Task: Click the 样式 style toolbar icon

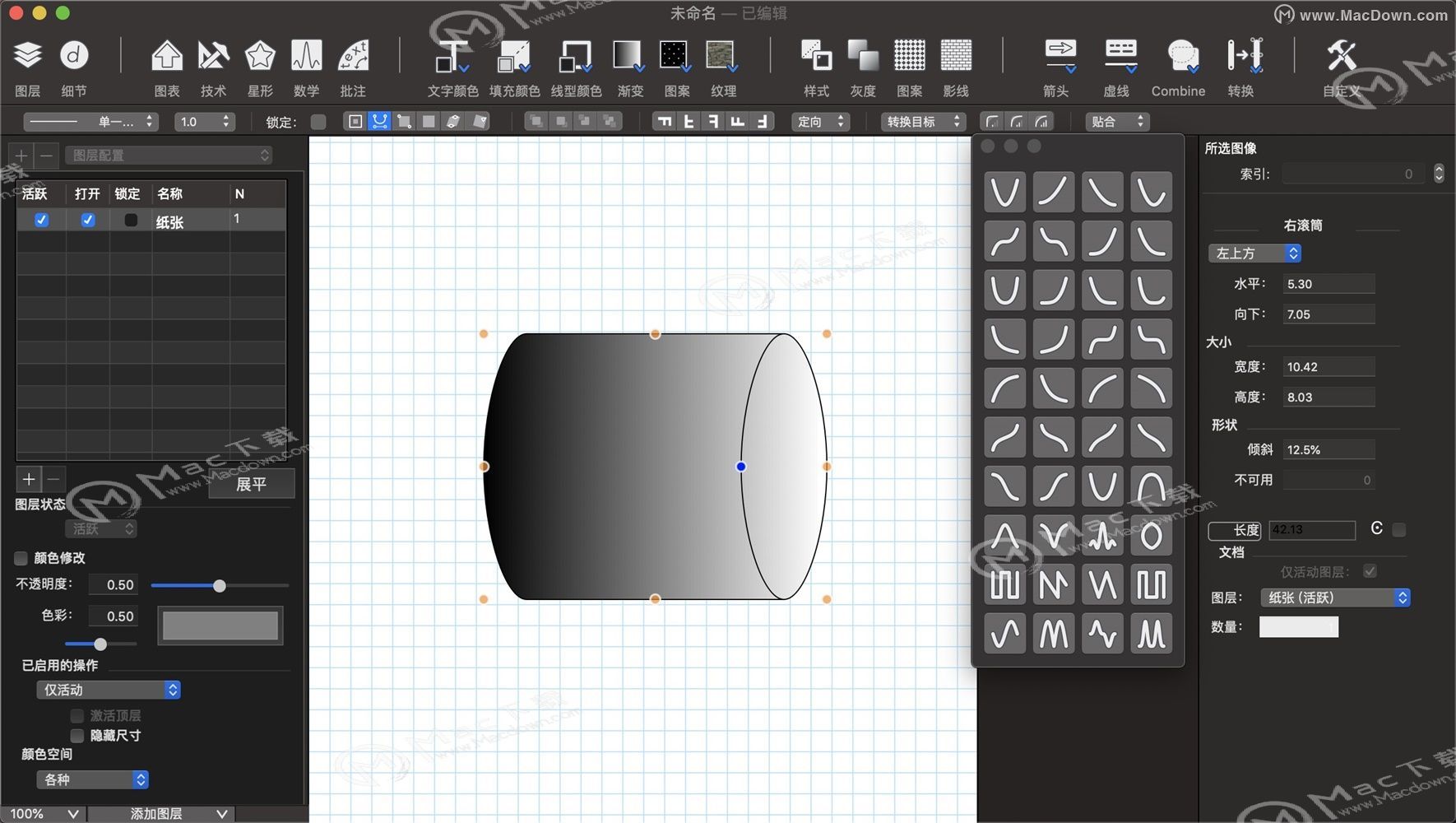Action: coord(816,56)
